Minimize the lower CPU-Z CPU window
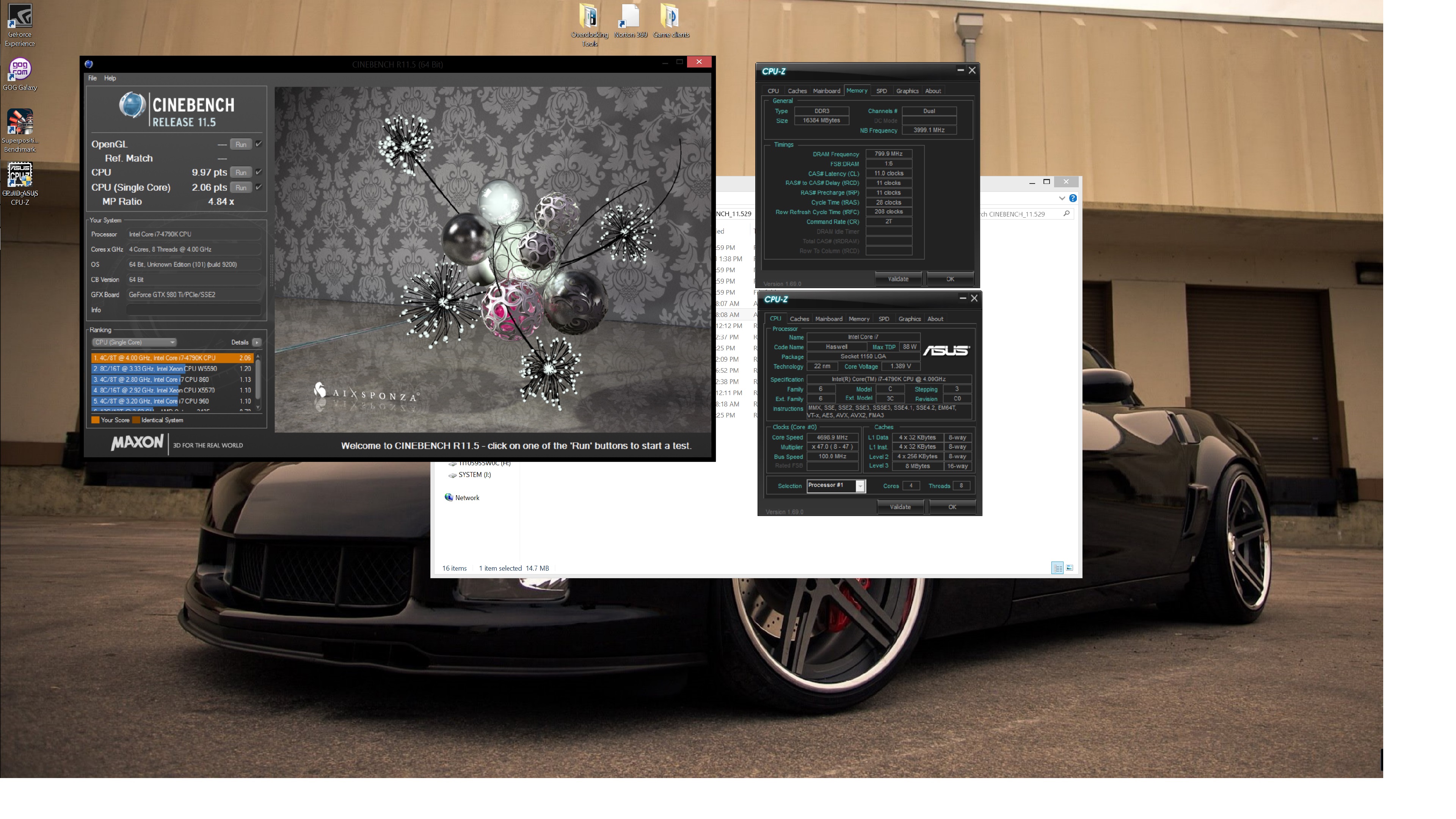The height and width of the screenshot is (819, 1456). coord(962,298)
